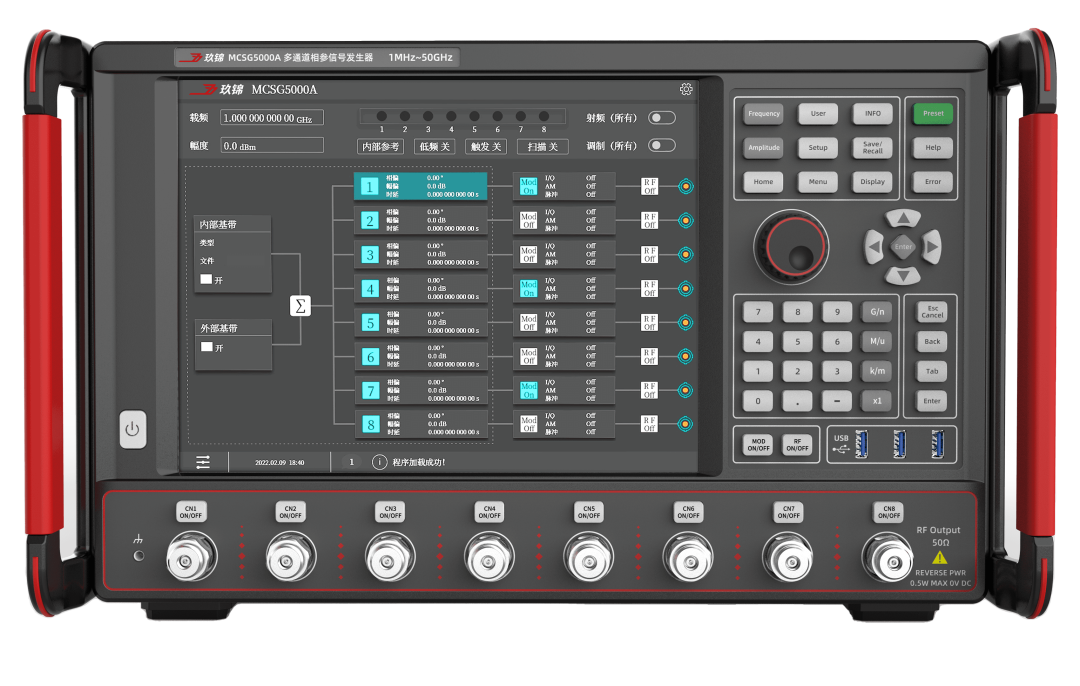Image resolution: width=1080 pixels, height=686 pixels.
Task: Open the 内部参考 reference selector
Action: (380, 147)
